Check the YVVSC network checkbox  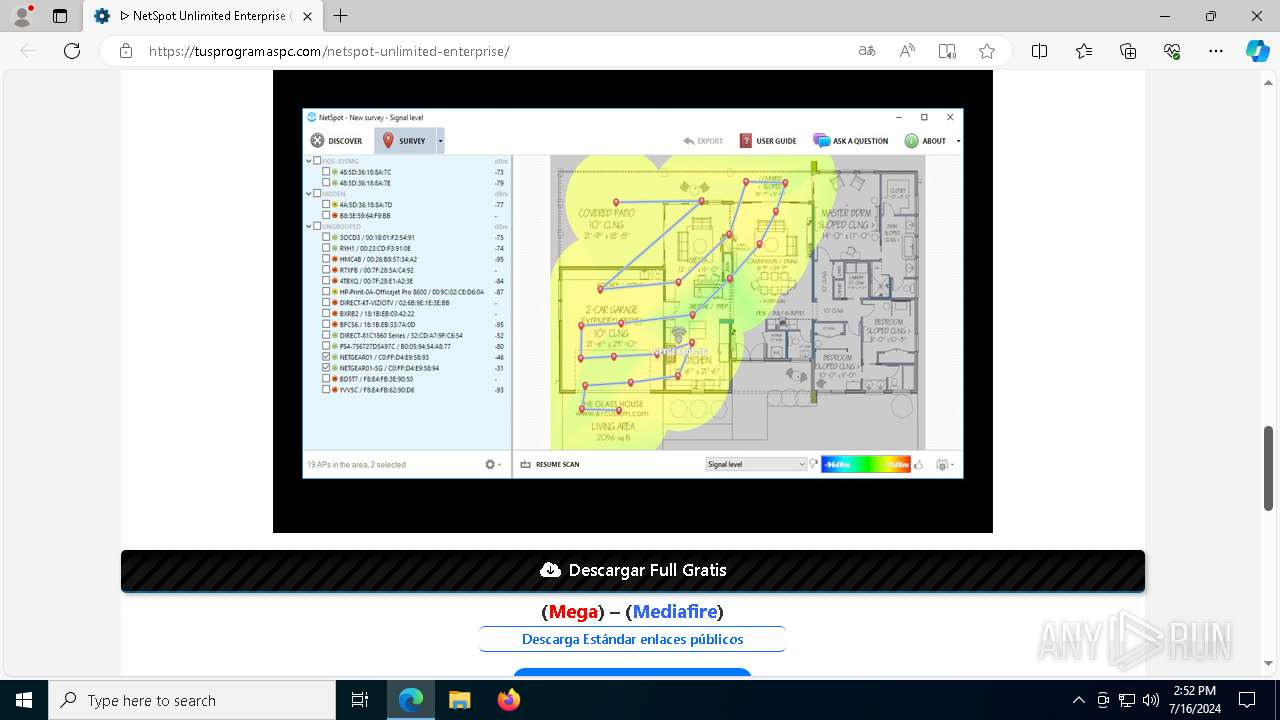(326, 390)
